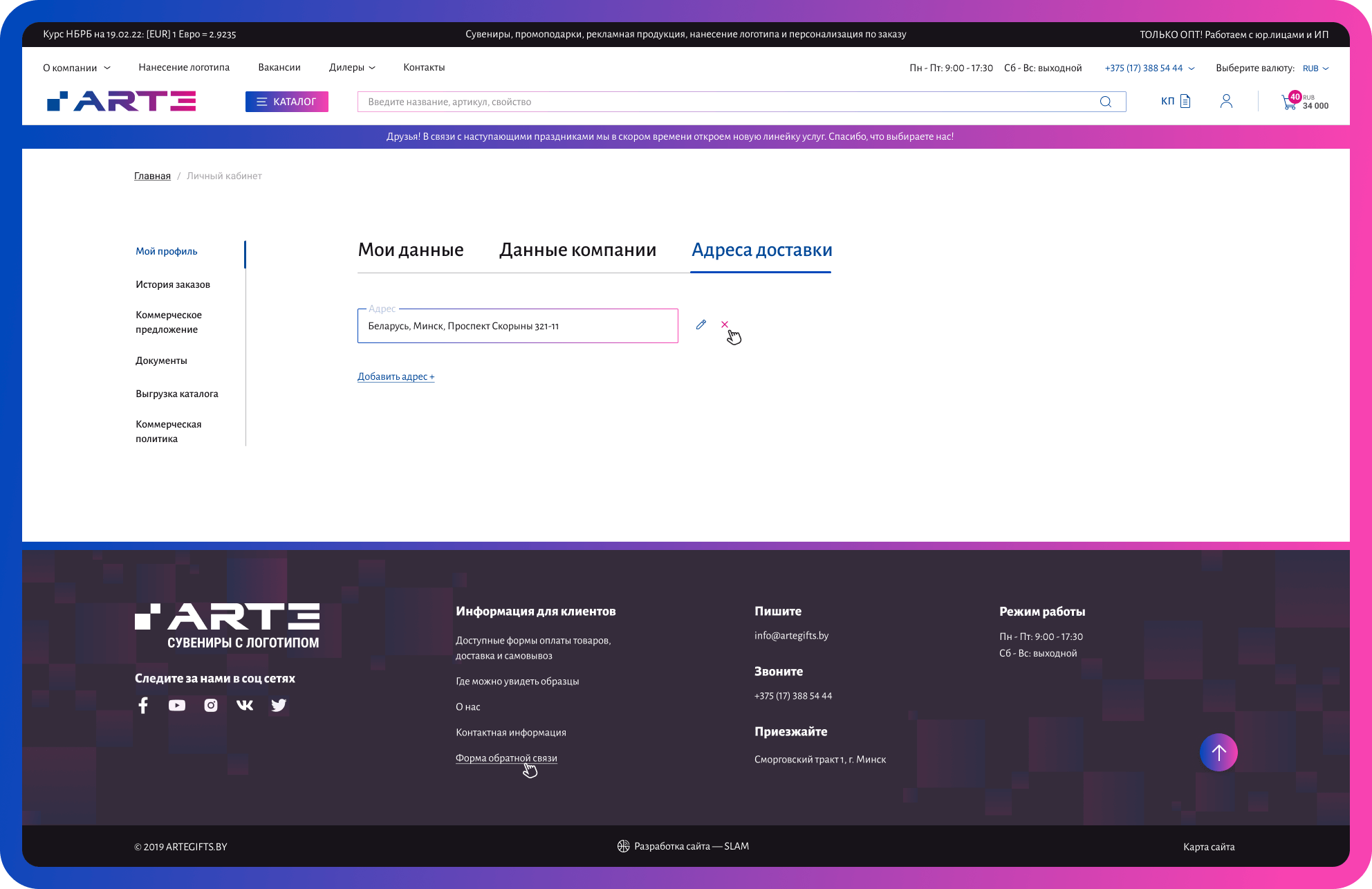
Task: Switch to the Мои данные tab
Action: (x=411, y=250)
